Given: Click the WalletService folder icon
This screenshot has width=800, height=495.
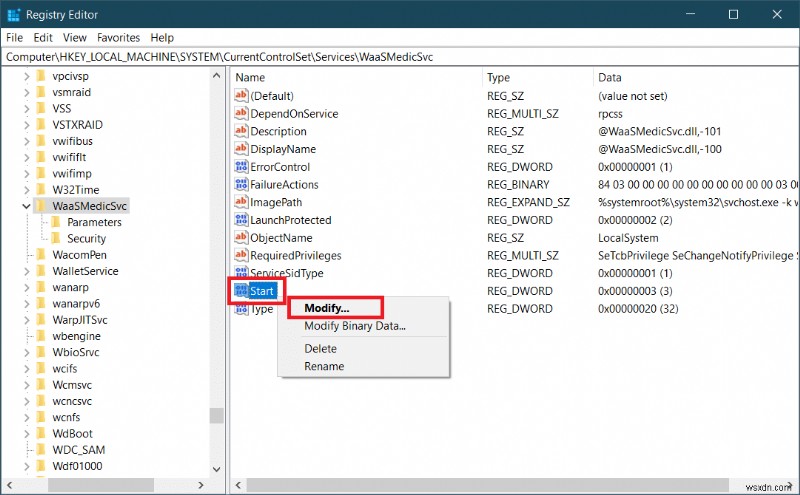Looking at the screenshot, I should [x=41, y=271].
